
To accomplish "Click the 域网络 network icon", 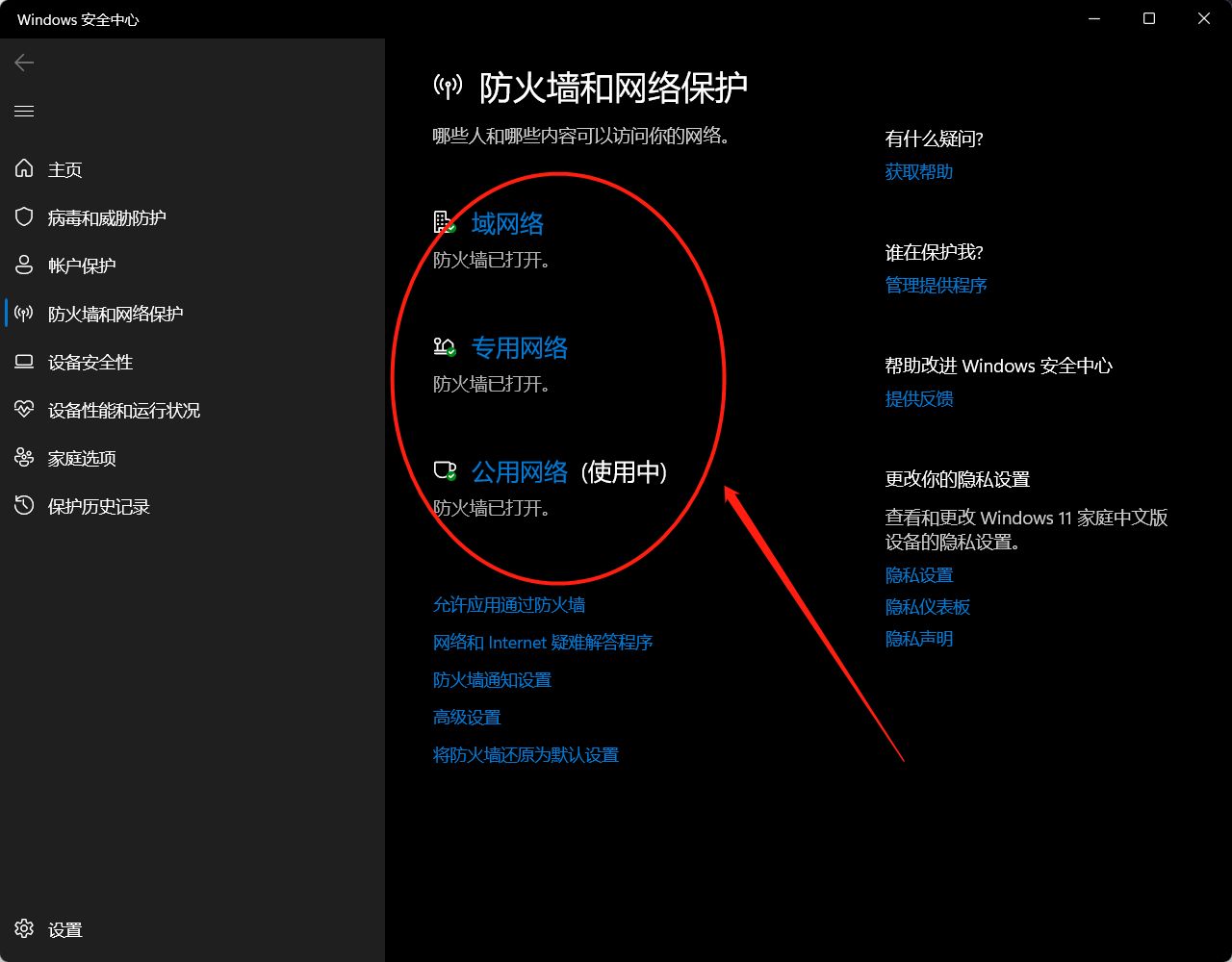I will pyautogui.click(x=442, y=220).
